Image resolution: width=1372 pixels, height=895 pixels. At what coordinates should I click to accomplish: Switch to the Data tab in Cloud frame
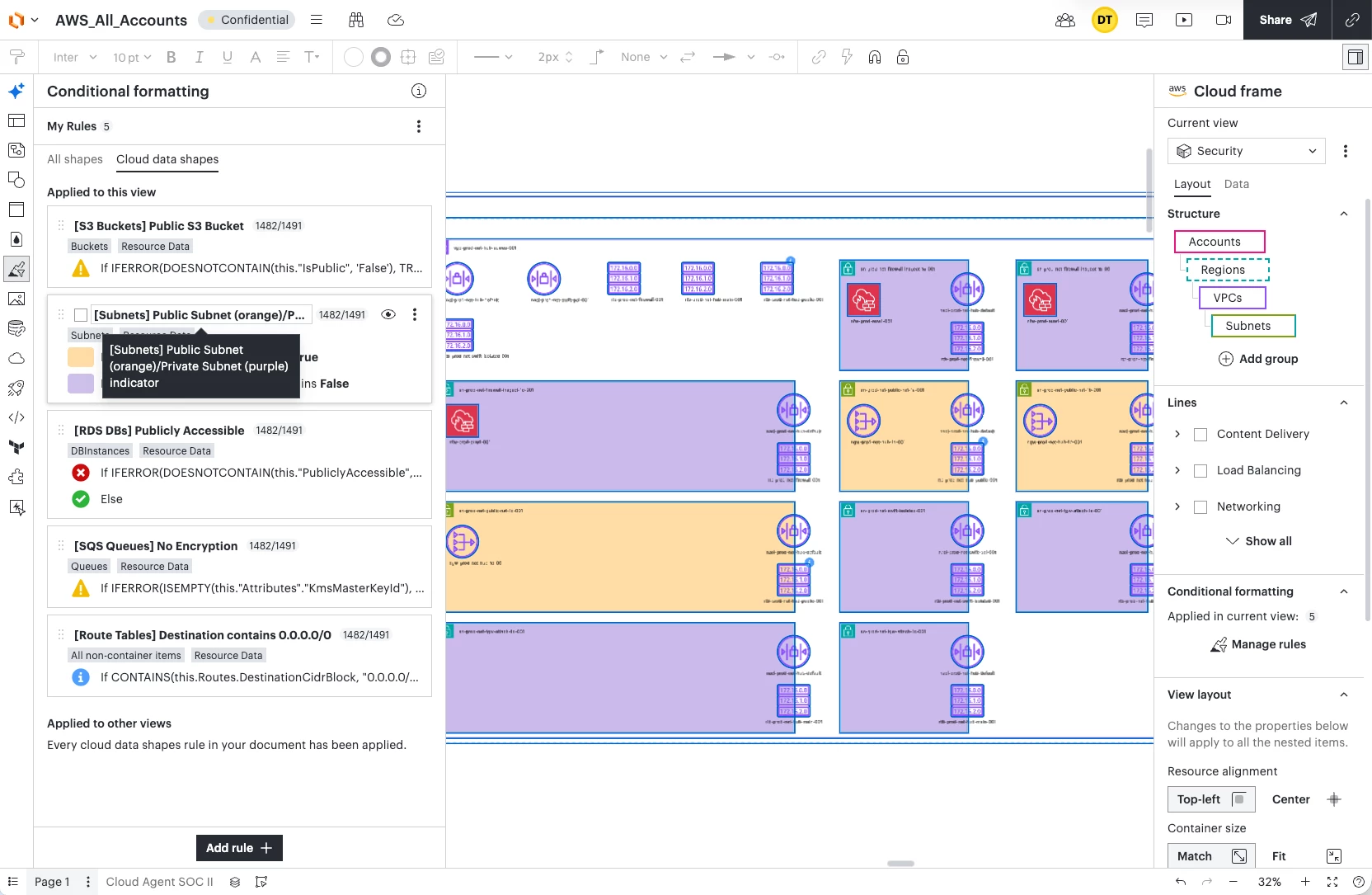tap(1237, 184)
